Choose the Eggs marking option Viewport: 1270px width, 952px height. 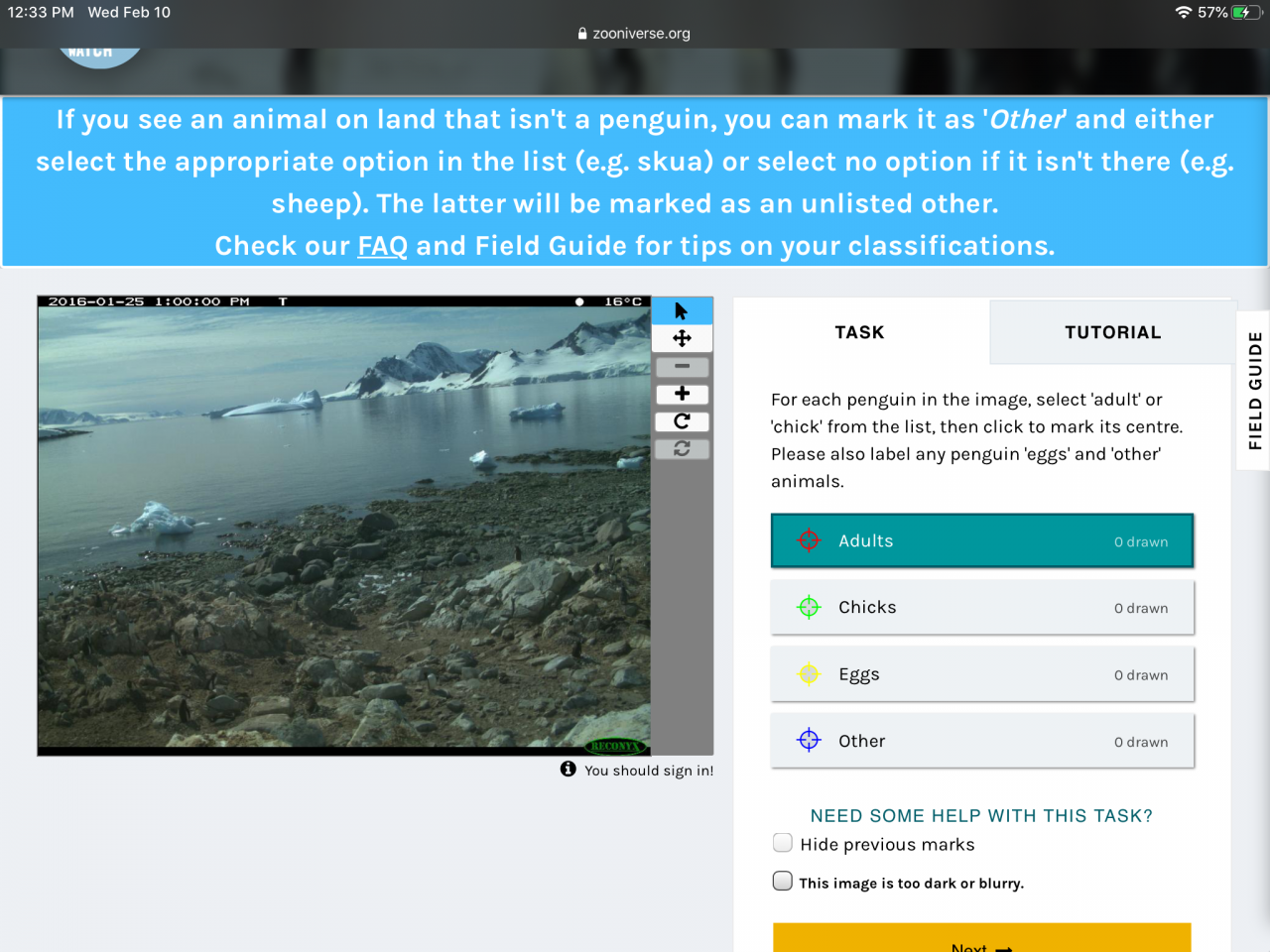tap(982, 674)
